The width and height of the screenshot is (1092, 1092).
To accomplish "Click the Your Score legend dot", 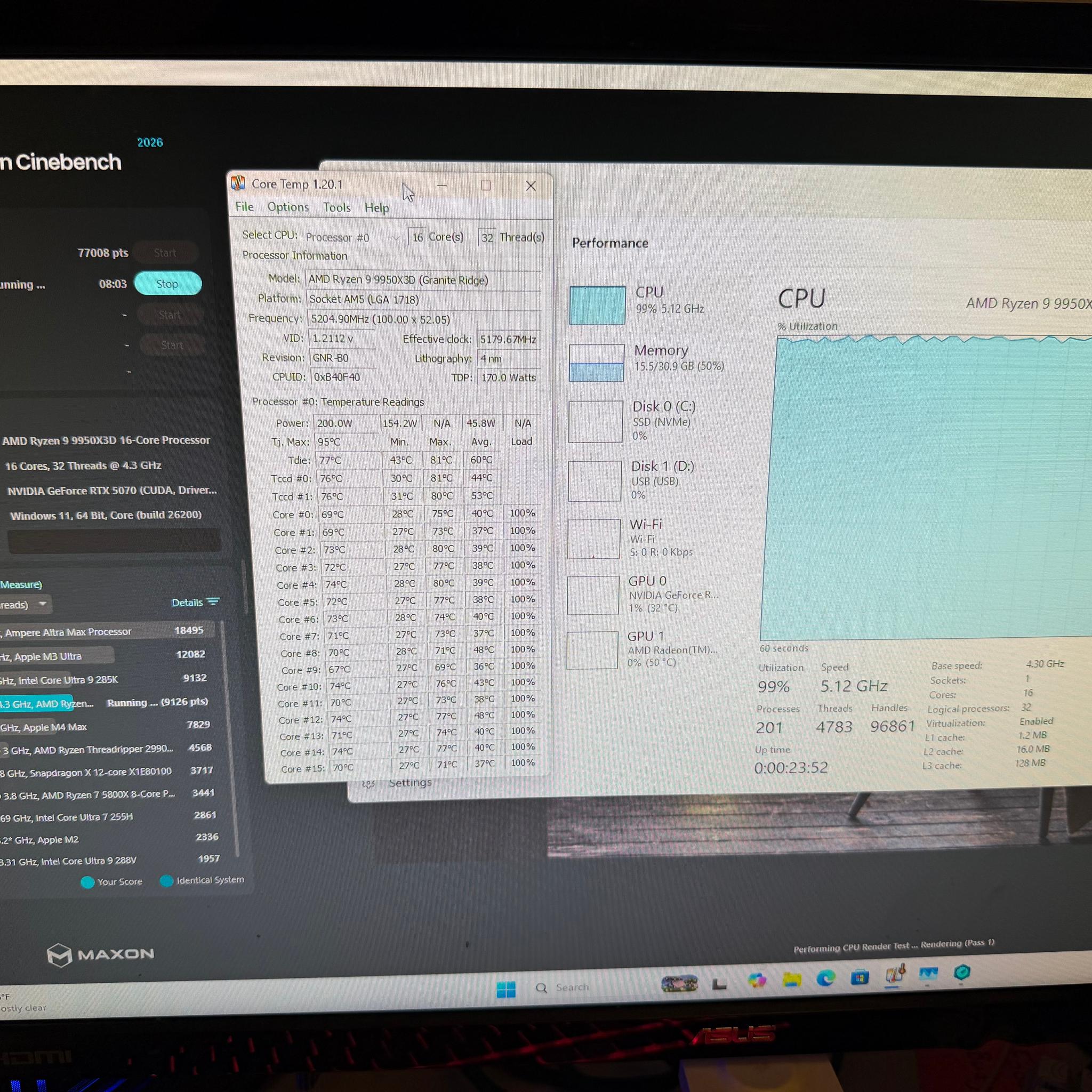I will 87,882.
